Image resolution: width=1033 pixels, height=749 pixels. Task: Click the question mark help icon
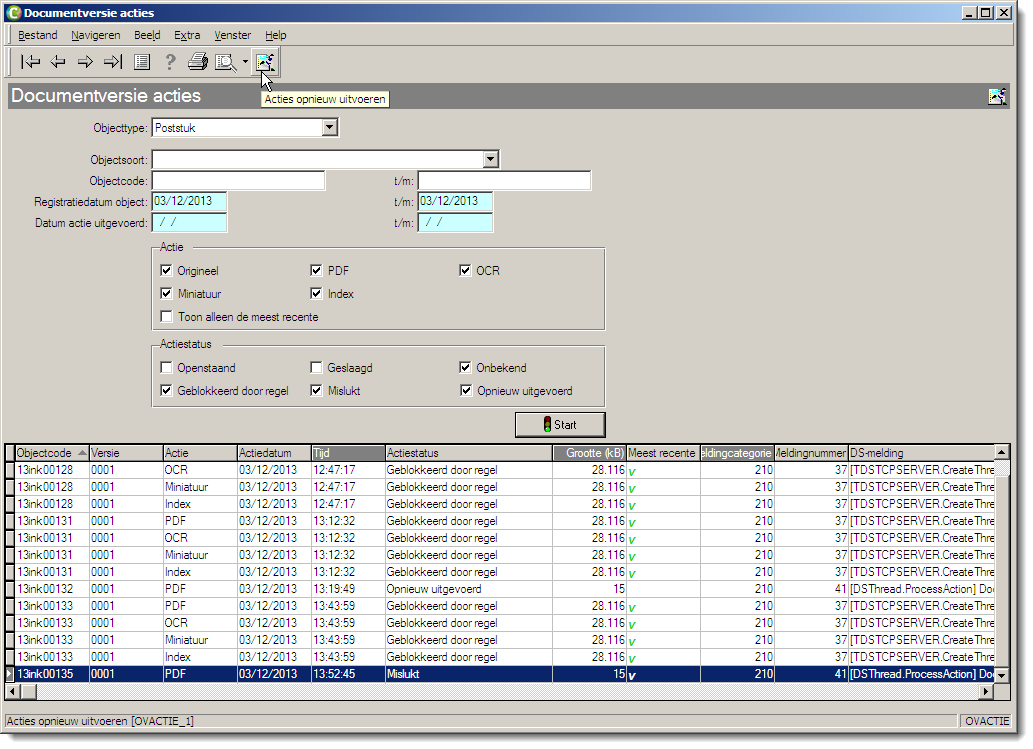(170, 62)
